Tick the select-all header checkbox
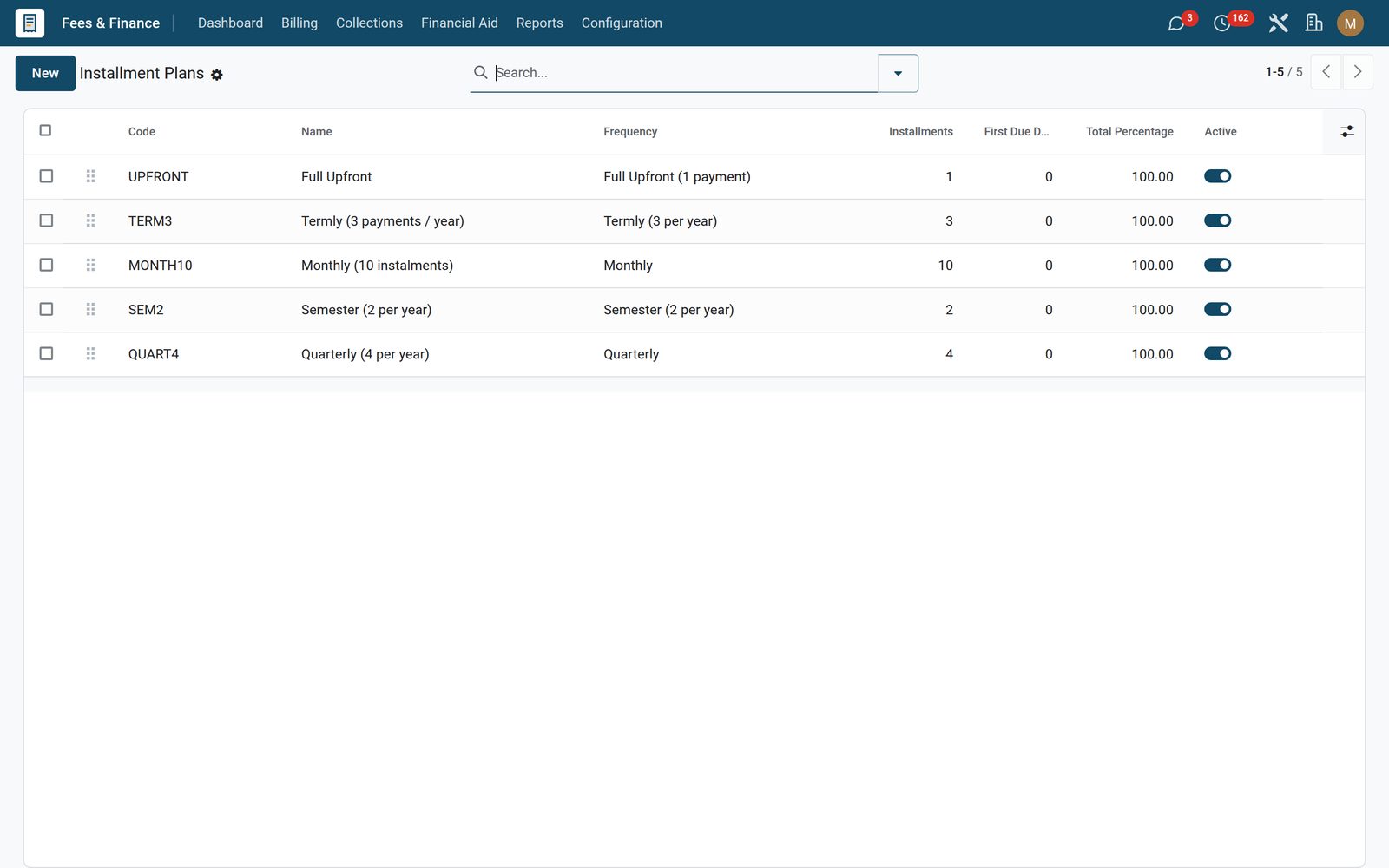Viewport: 1389px width, 868px height. point(46,130)
